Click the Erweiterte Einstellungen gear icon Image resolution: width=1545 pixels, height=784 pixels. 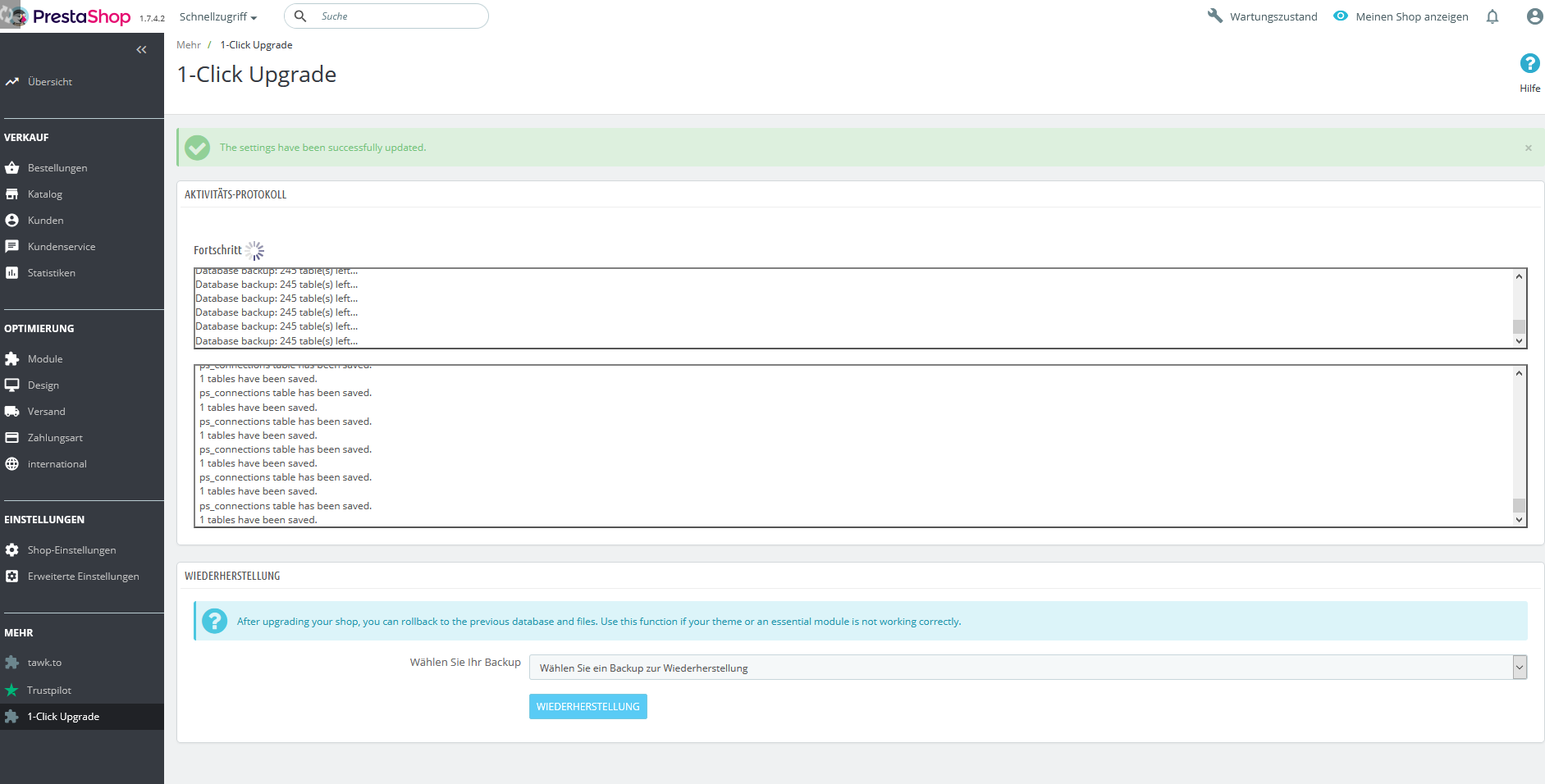12,577
